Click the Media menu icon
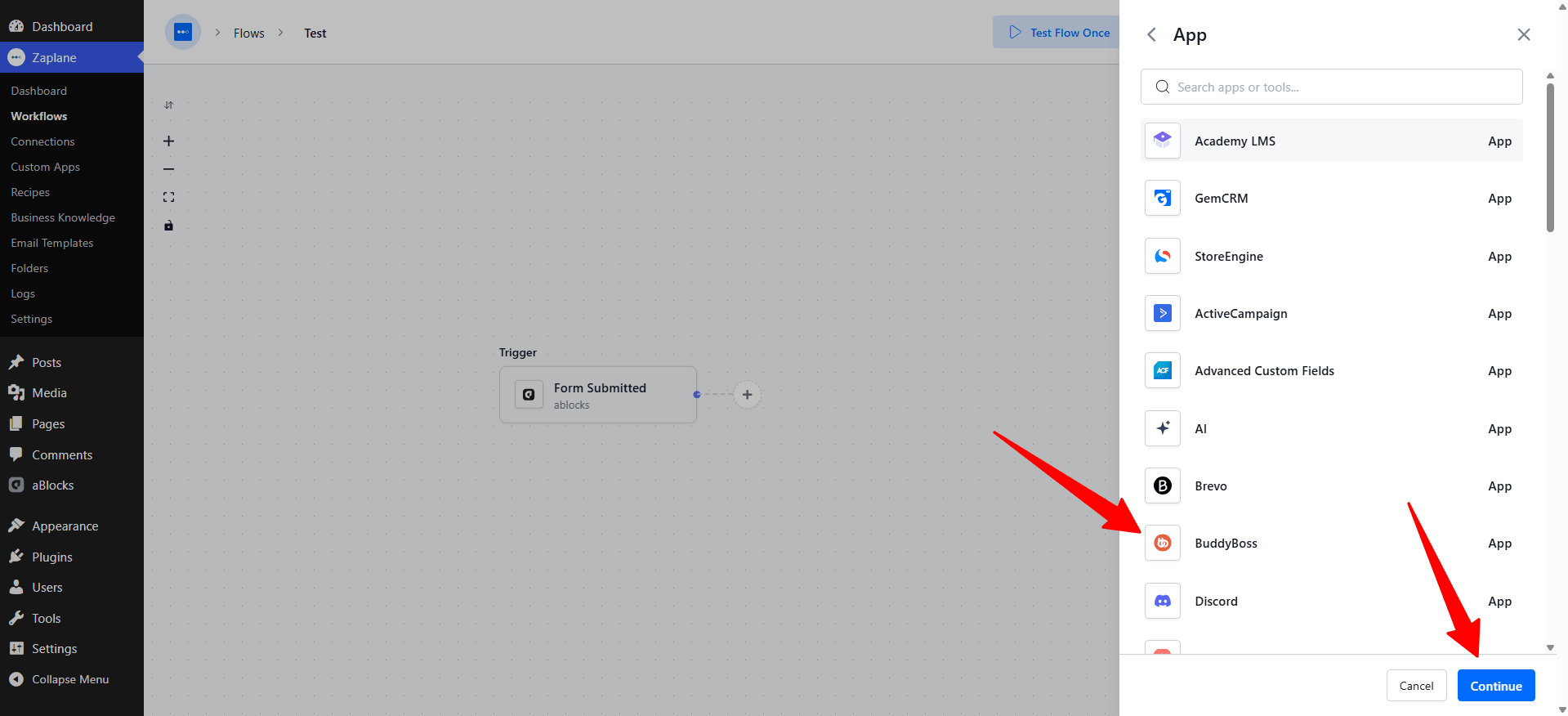Image resolution: width=1568 pixels, height=716 pixels. click(x=16, y=393)
